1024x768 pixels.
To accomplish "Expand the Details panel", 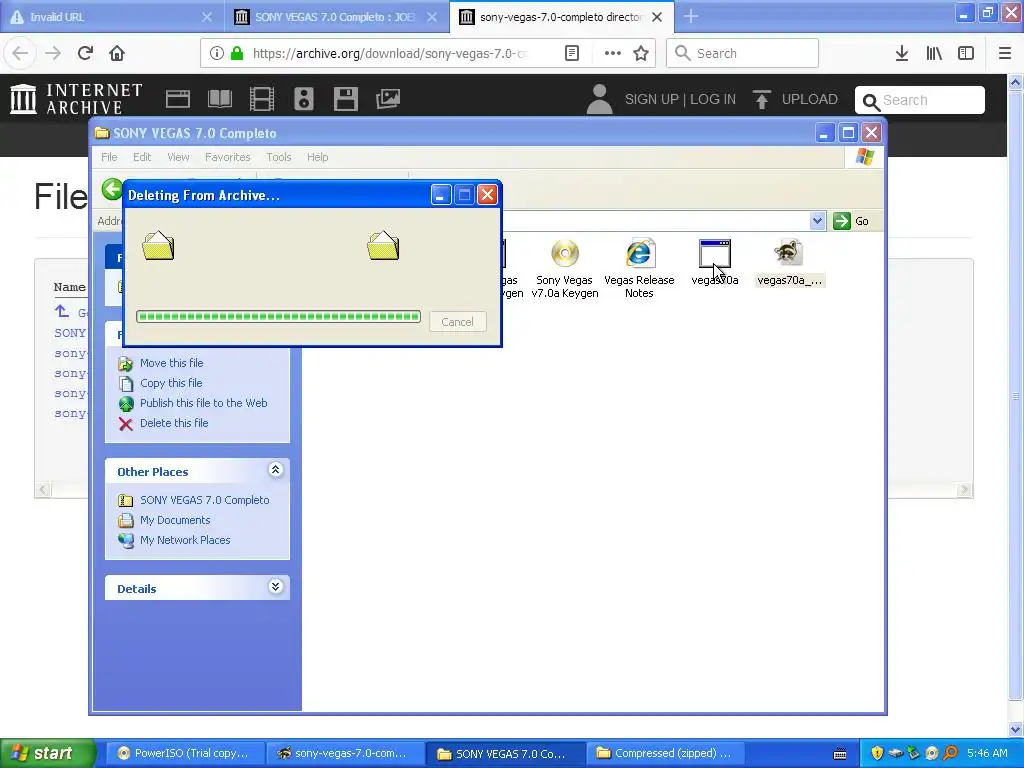I will click(x=276, y=586).
